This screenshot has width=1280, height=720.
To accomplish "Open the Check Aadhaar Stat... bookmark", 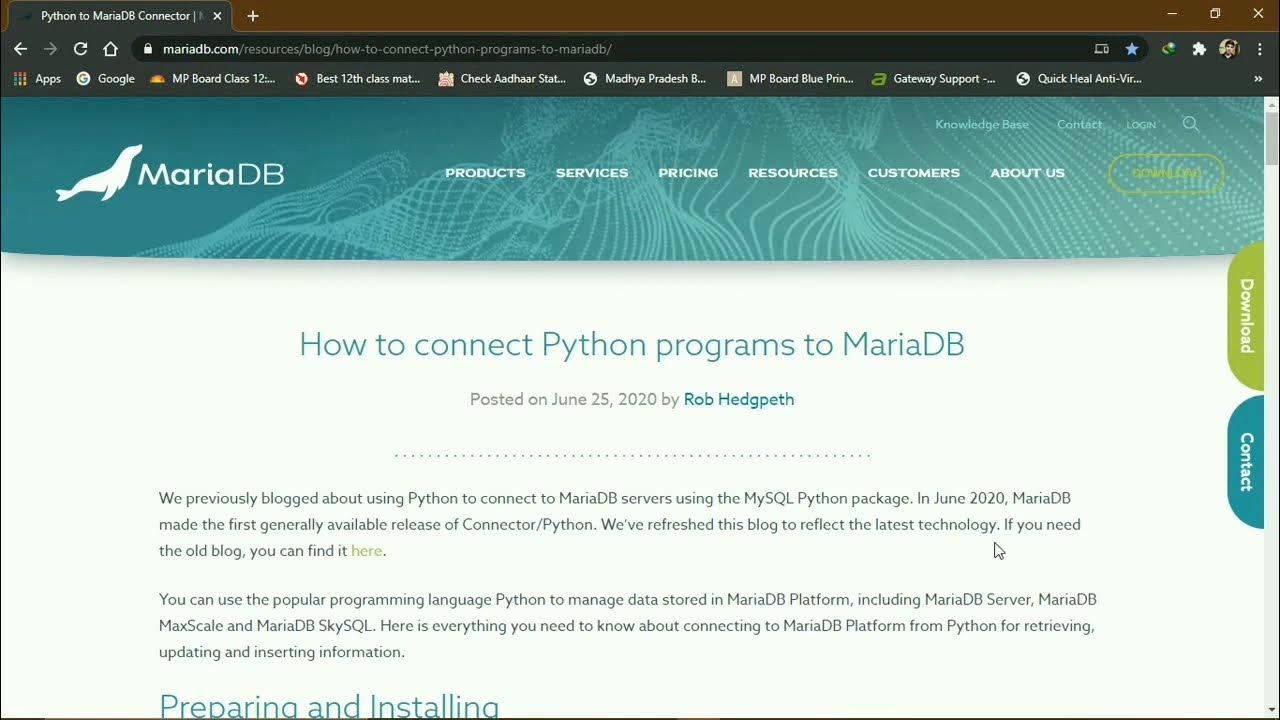I will pos(502,78).
